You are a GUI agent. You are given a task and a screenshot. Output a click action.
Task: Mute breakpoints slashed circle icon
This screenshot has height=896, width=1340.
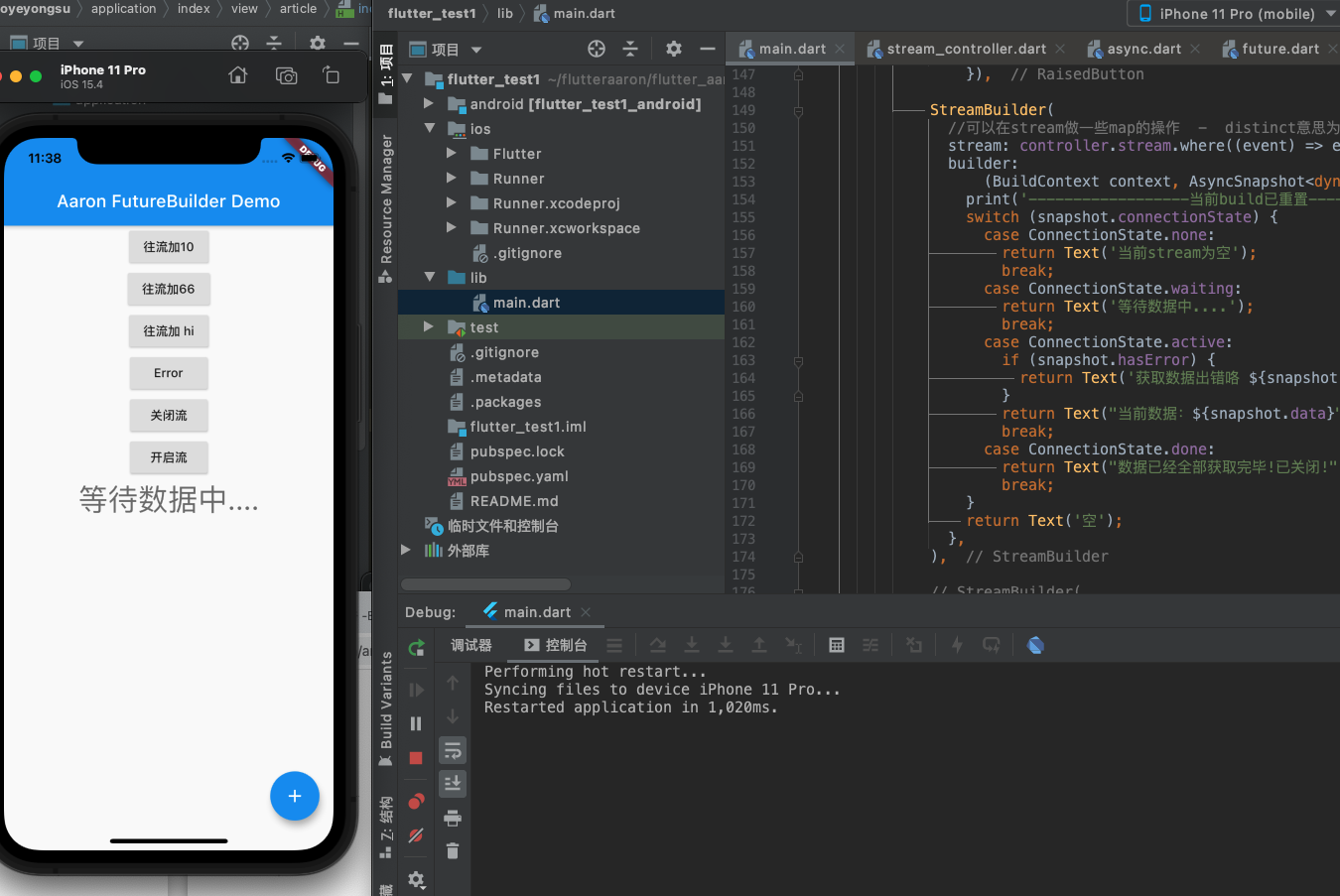click(416, 835)
